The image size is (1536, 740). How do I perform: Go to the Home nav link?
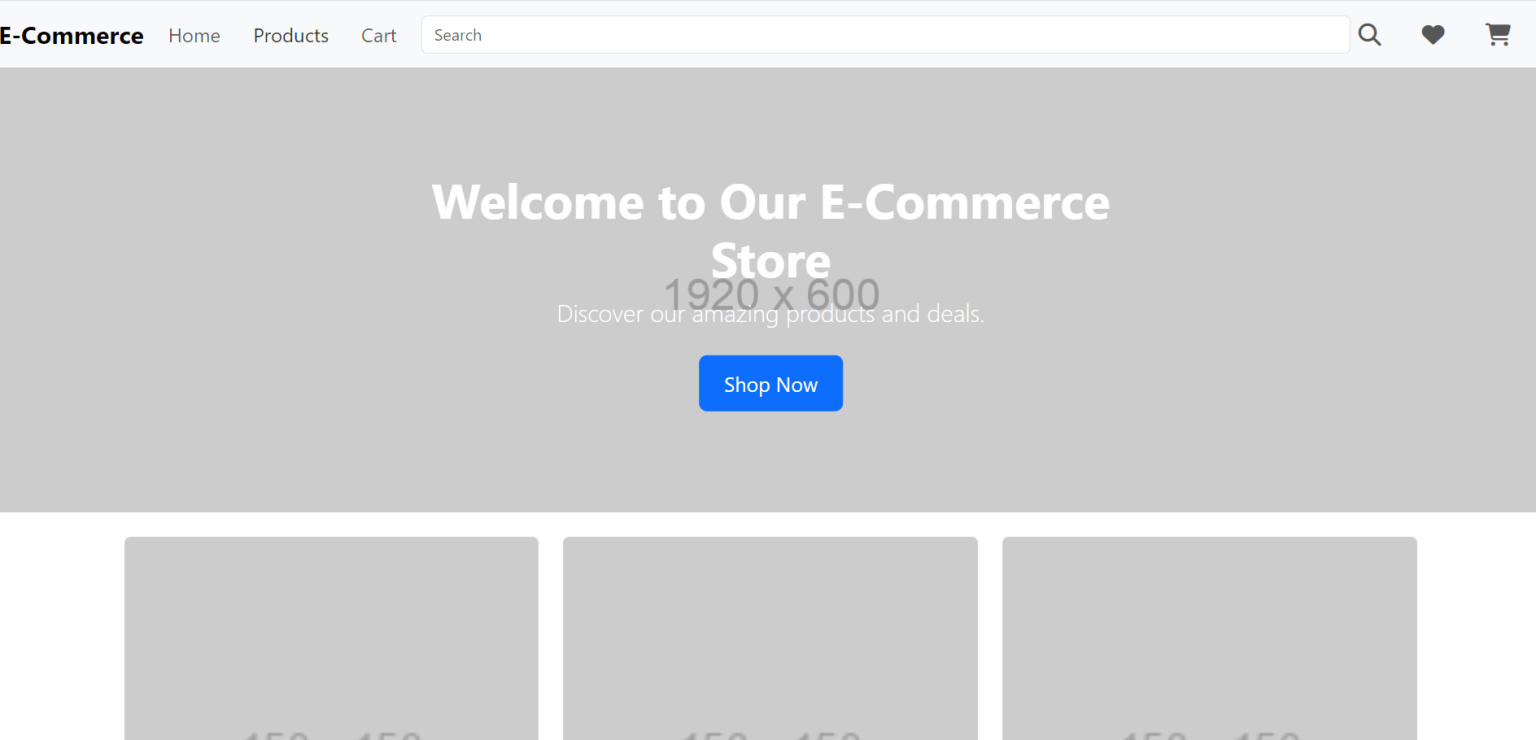coord(194,36)
